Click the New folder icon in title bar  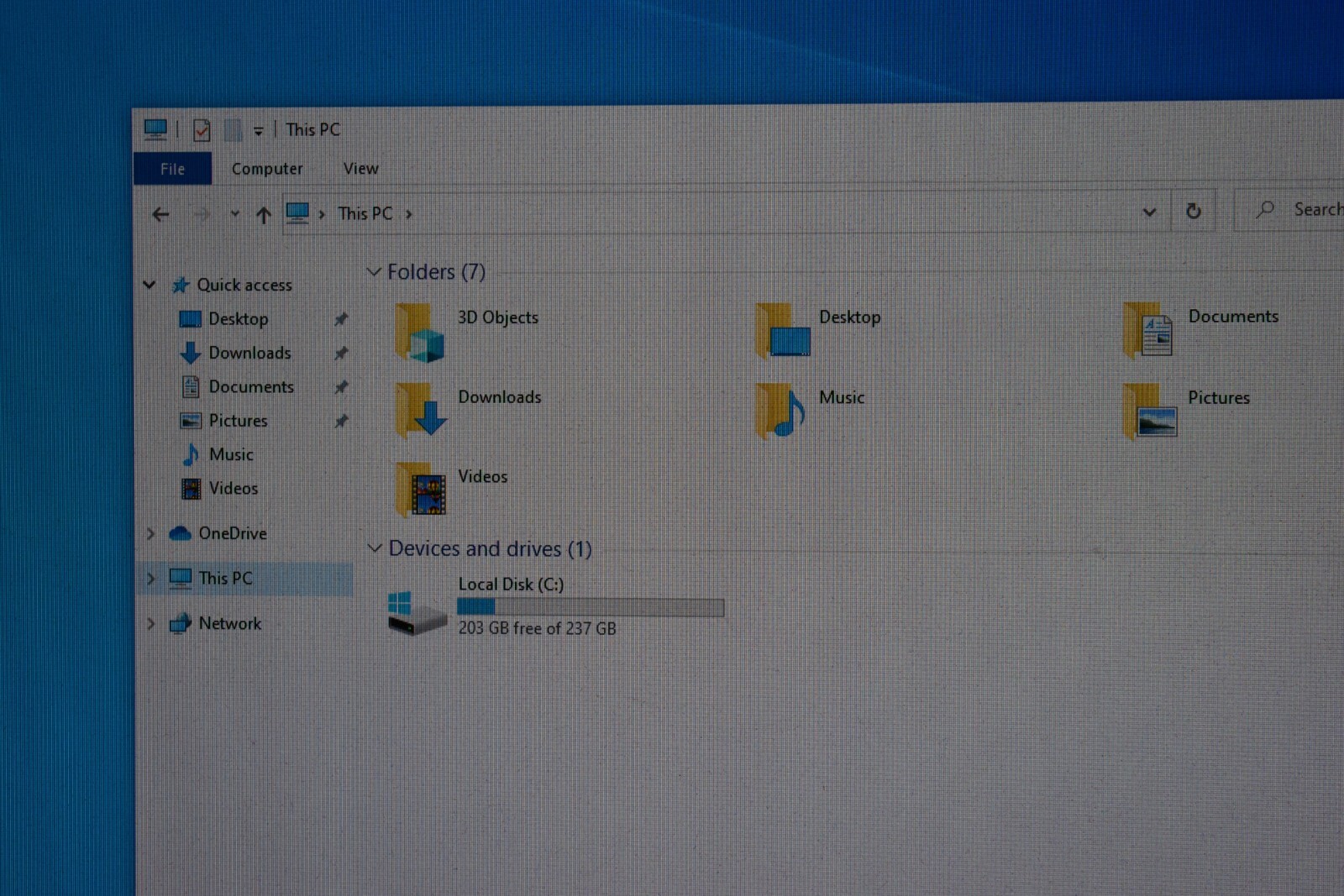234,130
